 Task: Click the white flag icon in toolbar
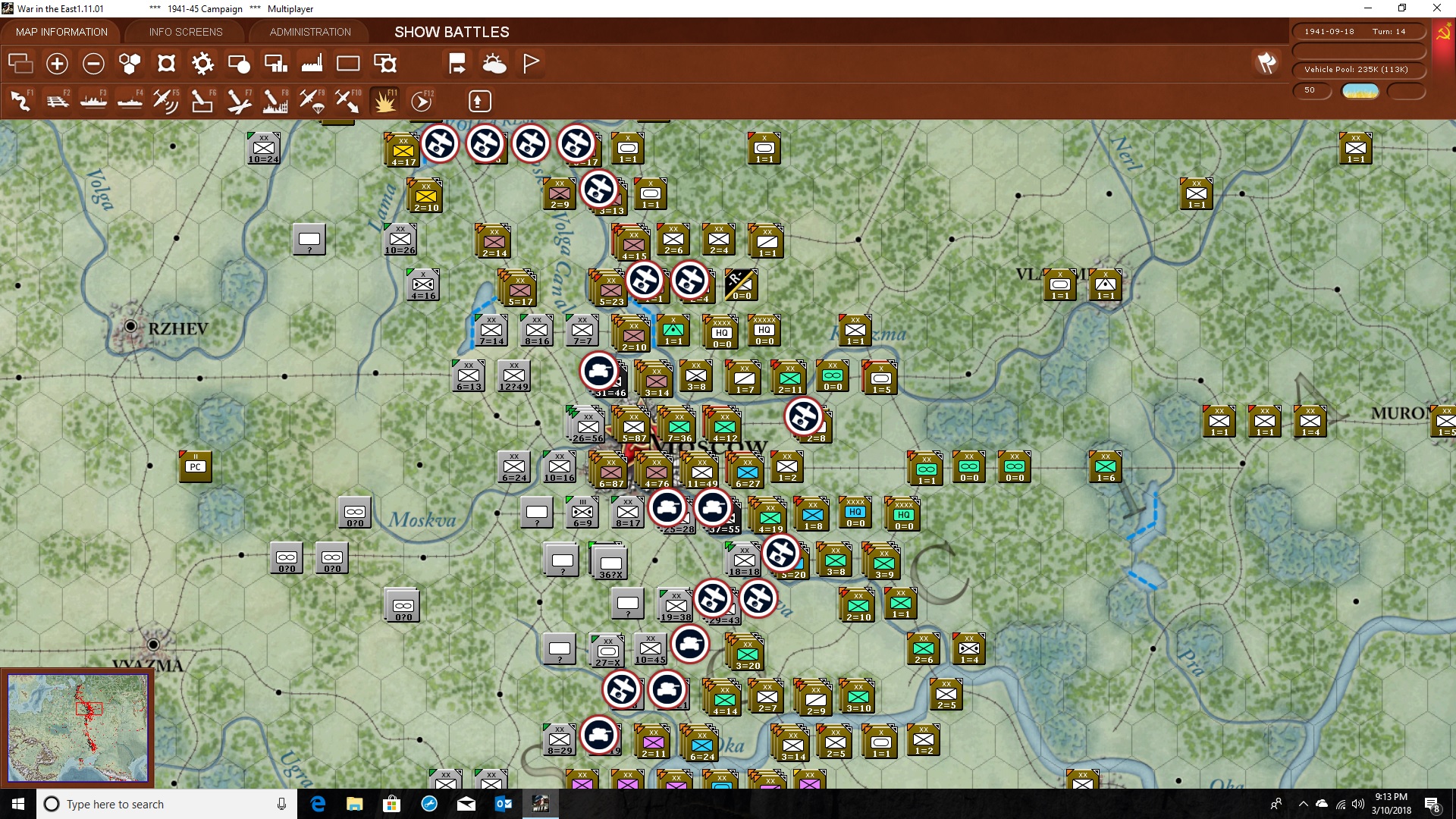[x=531, y=64]
